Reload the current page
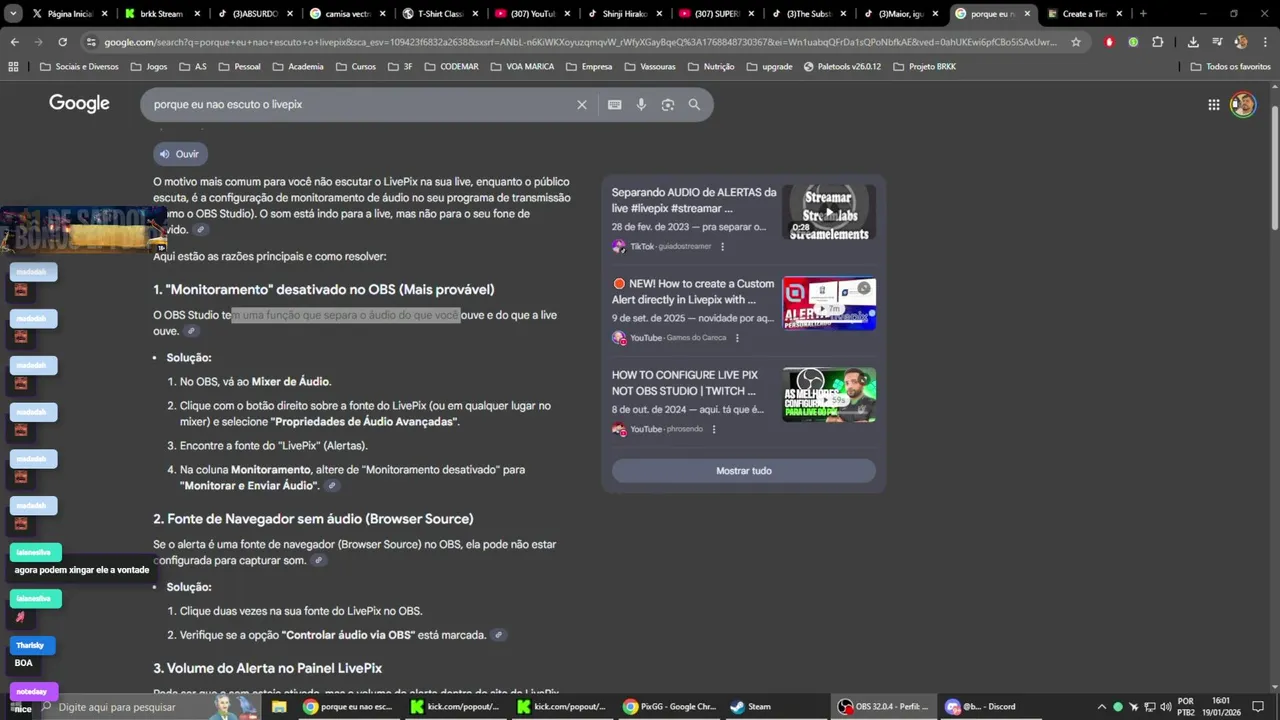The image size is (1280, 720). [62, 42]
